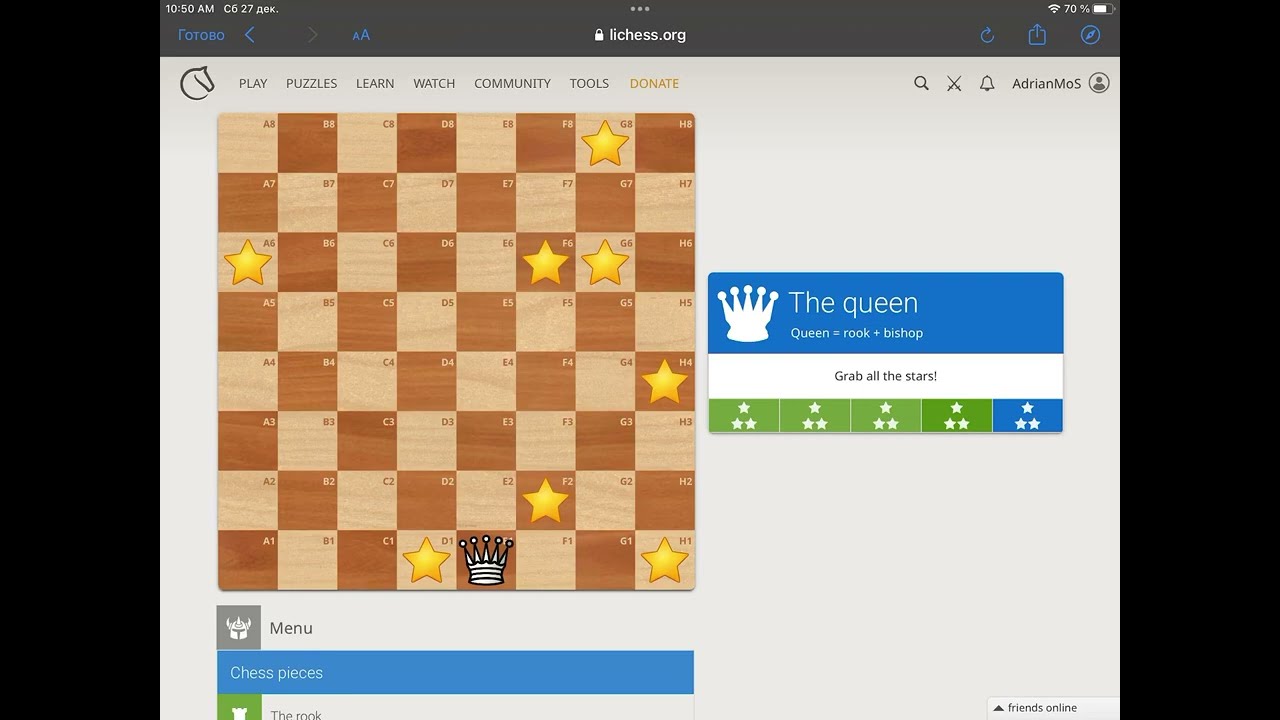Screen dimensions: 1280x720
Task: Open the site search magnifier
Action: point(921,83)
